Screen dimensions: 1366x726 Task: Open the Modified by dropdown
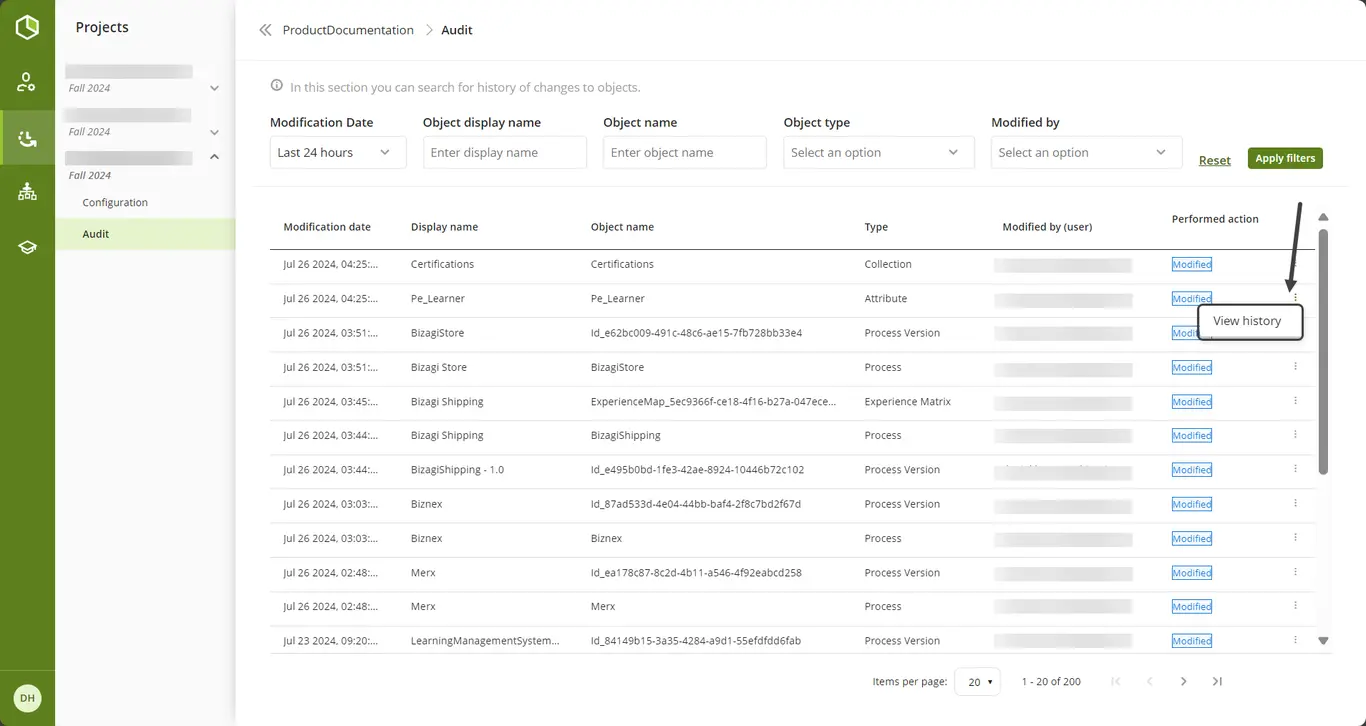1086,152
